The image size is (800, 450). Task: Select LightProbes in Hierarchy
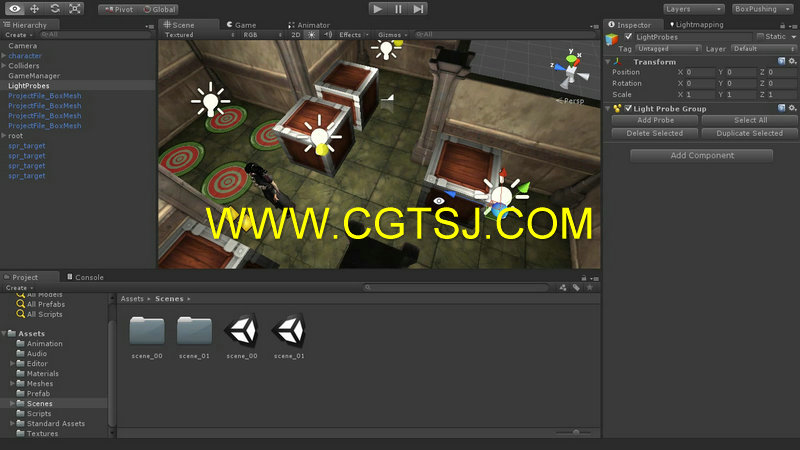point(29,86)
